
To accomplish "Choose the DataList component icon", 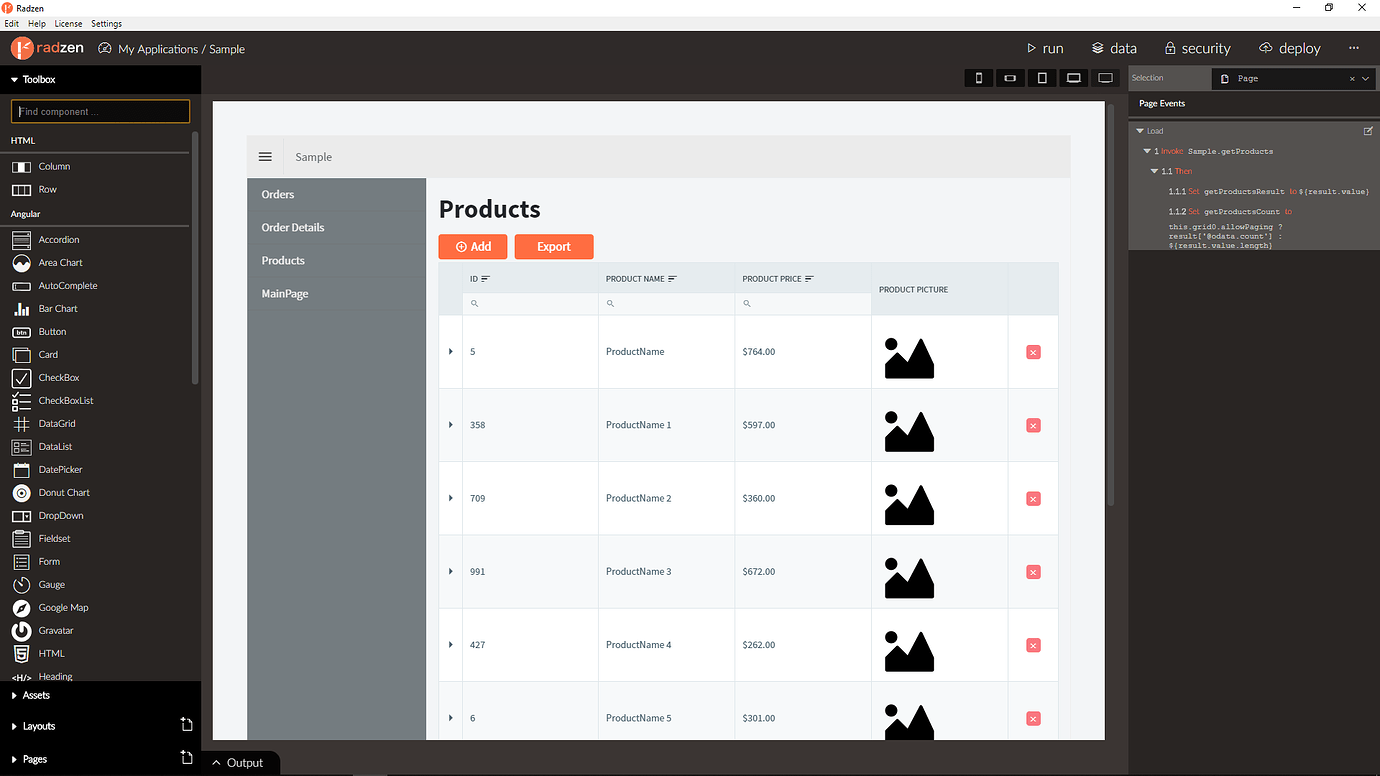I will pyautogui.click(x=21, y=447).
